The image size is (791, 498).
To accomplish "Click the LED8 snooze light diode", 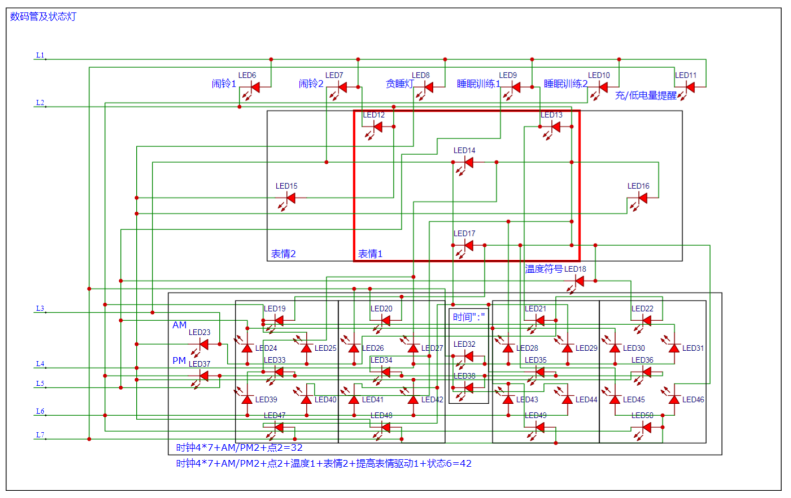I will (425, 89).
